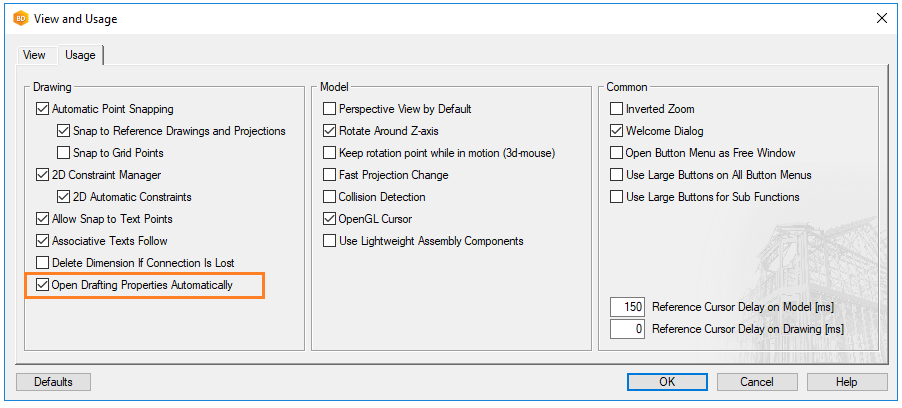Enable Delete Dimension If Connection Is Lost
Viewport: 902px width, 408px height.
click(42, 263)
